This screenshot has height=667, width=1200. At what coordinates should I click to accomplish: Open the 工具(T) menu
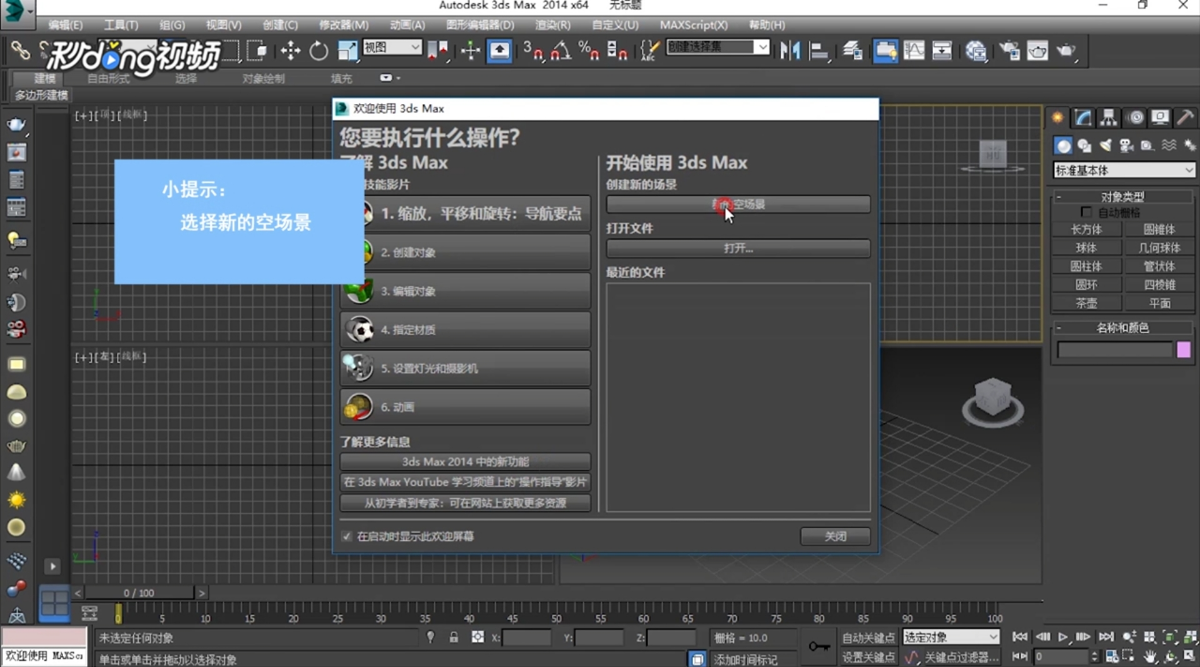122,25
